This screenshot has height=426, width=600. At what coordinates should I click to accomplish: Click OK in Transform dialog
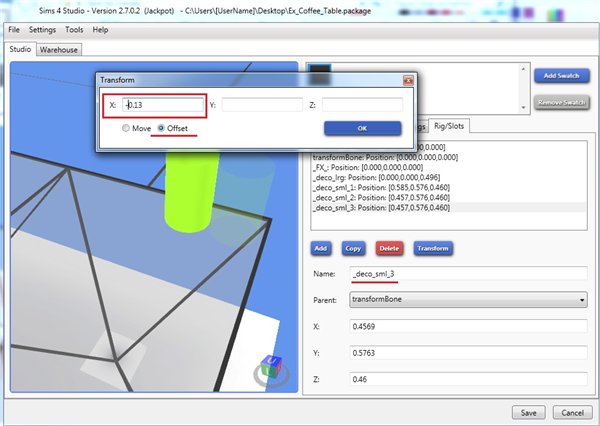click(362, 128)
